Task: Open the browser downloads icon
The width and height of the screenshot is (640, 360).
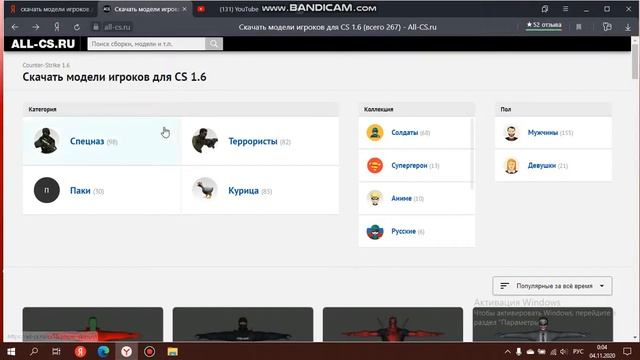Action: coord(628,27)
